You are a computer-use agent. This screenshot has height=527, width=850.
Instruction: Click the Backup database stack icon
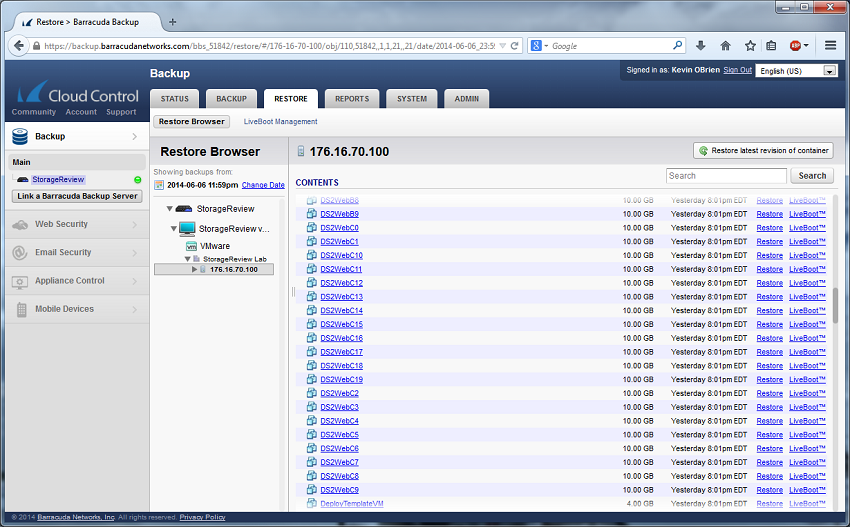(20, 137)
